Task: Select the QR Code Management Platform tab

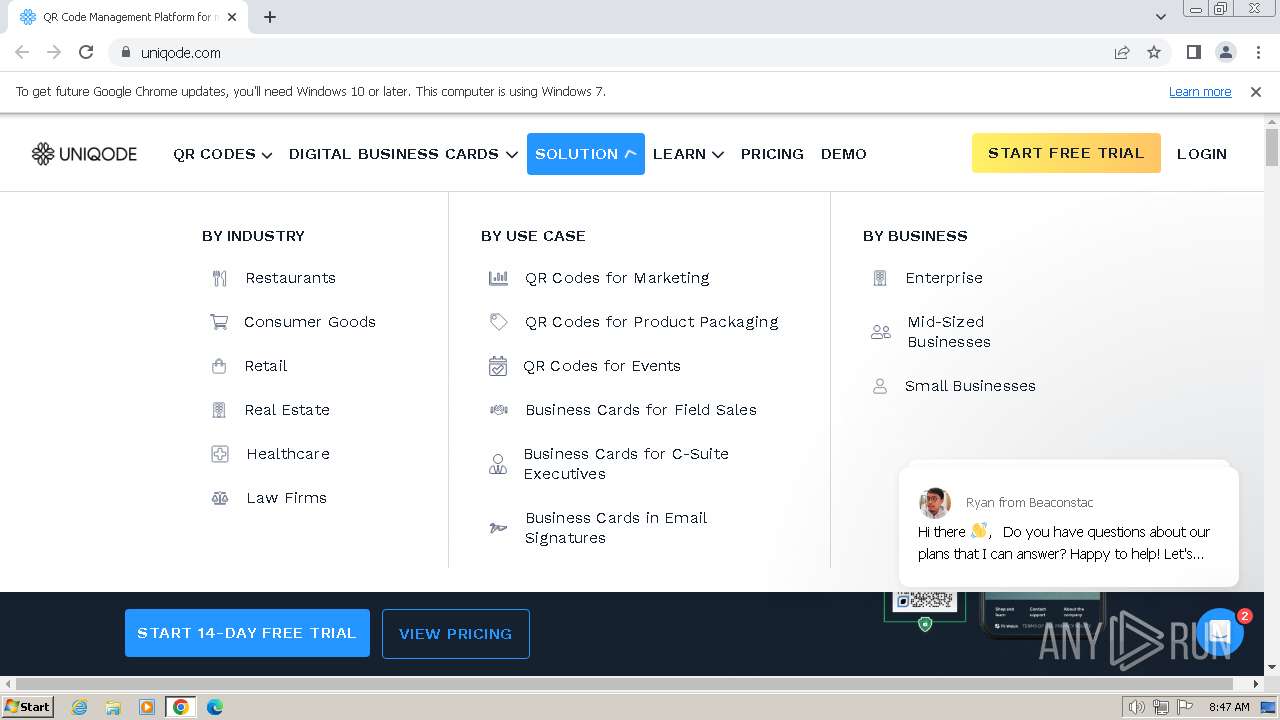Action: point(128,17)
